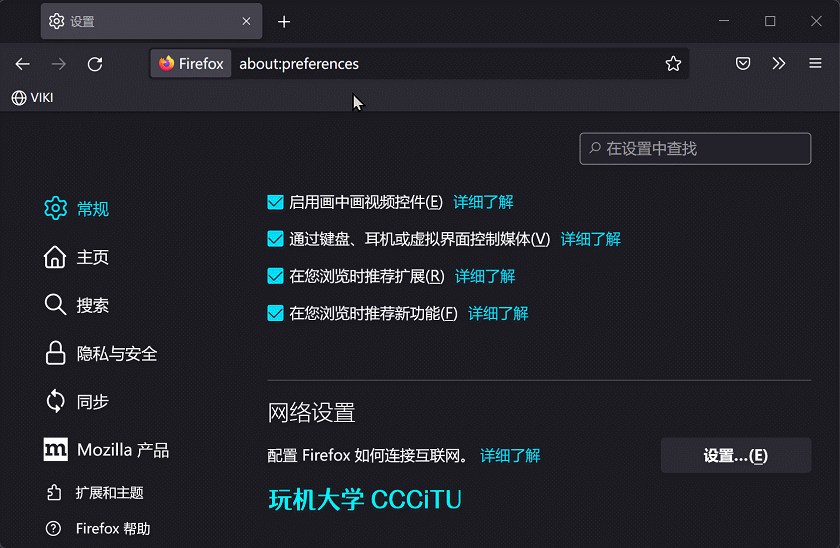Click the back arrow navigation icon
This screenshot has width=840, height=548.
(x=23, y=64)
